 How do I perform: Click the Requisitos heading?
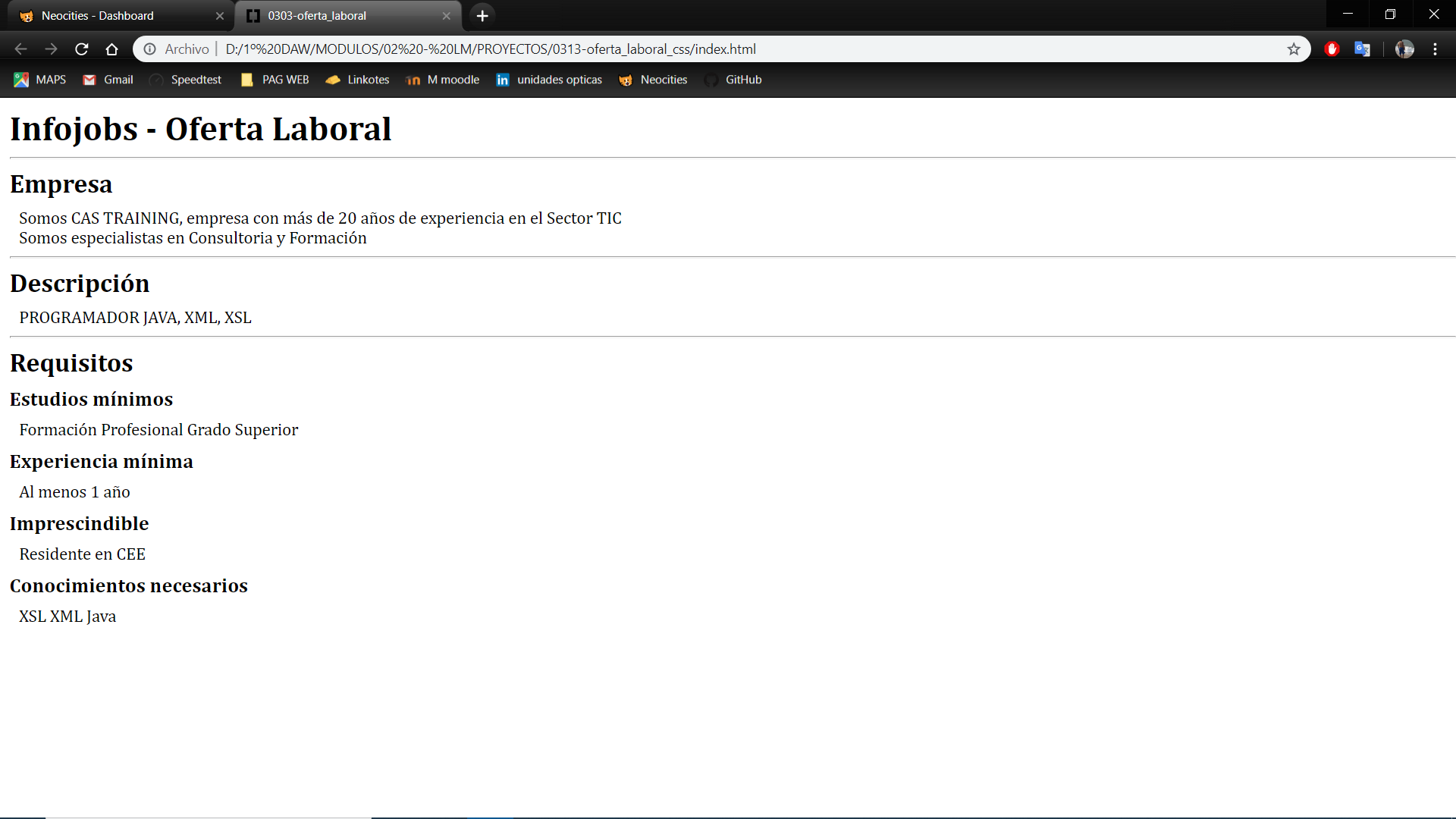[71, 363]
